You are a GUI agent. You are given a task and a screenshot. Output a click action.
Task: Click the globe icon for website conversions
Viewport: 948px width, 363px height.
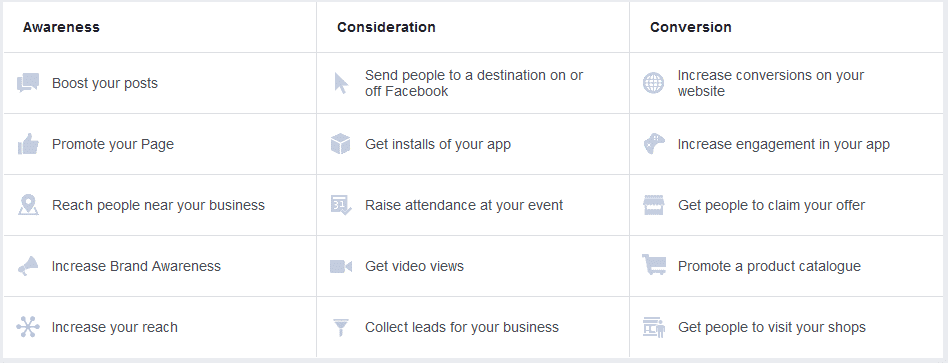tap(654, 83)
